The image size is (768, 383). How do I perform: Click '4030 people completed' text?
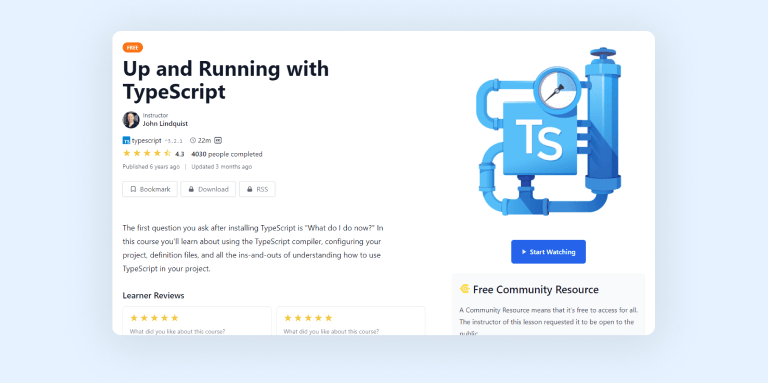[227, 154]
